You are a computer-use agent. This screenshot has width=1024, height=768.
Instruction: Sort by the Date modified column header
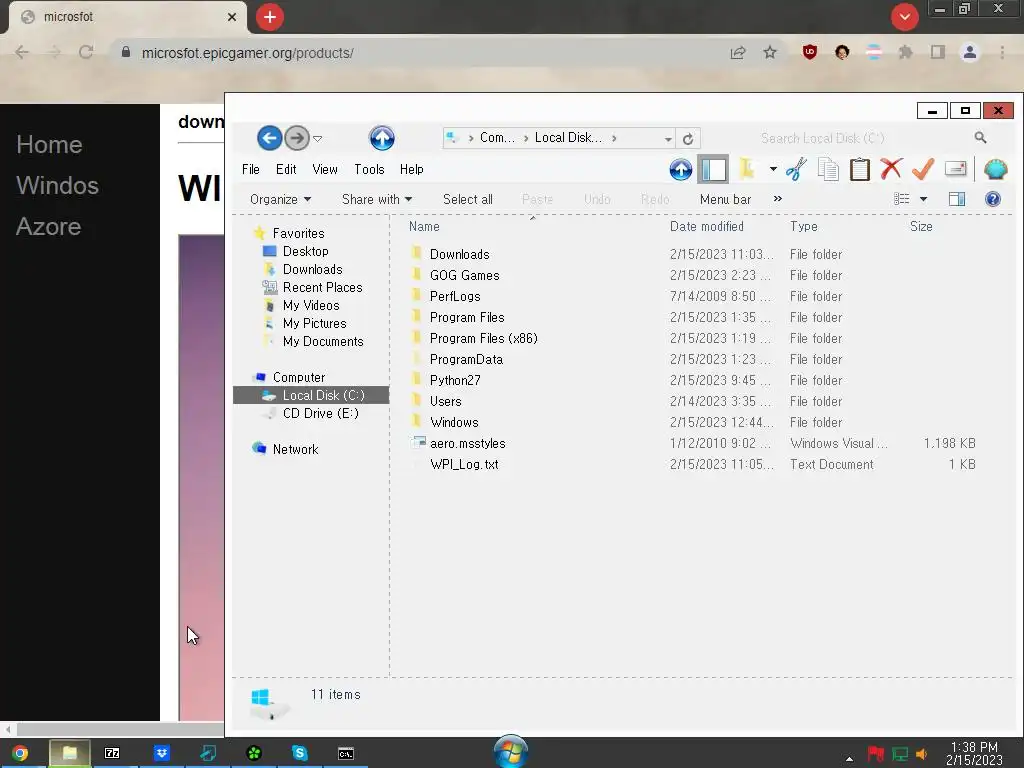pos(707,227)
